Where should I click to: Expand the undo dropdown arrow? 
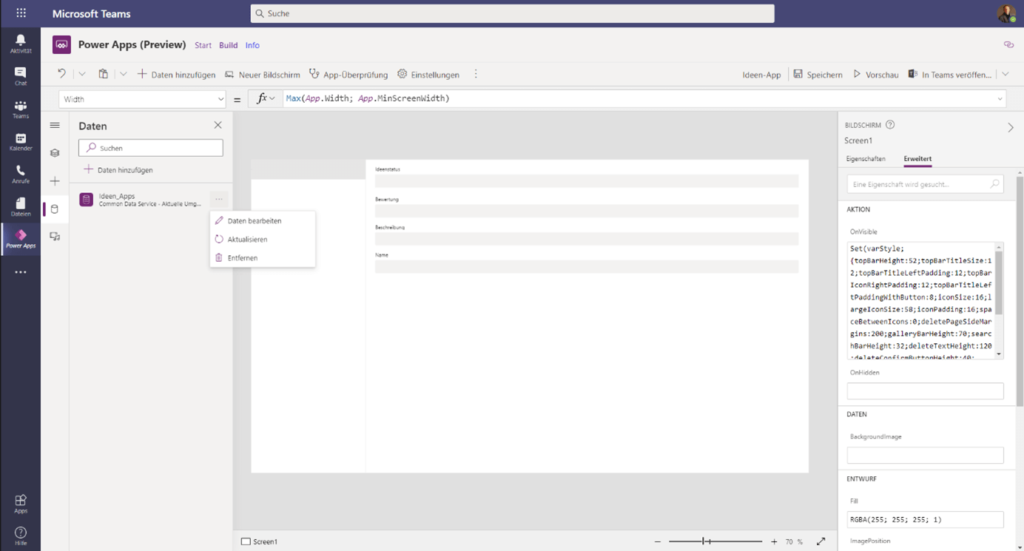(x=82, y=74)
